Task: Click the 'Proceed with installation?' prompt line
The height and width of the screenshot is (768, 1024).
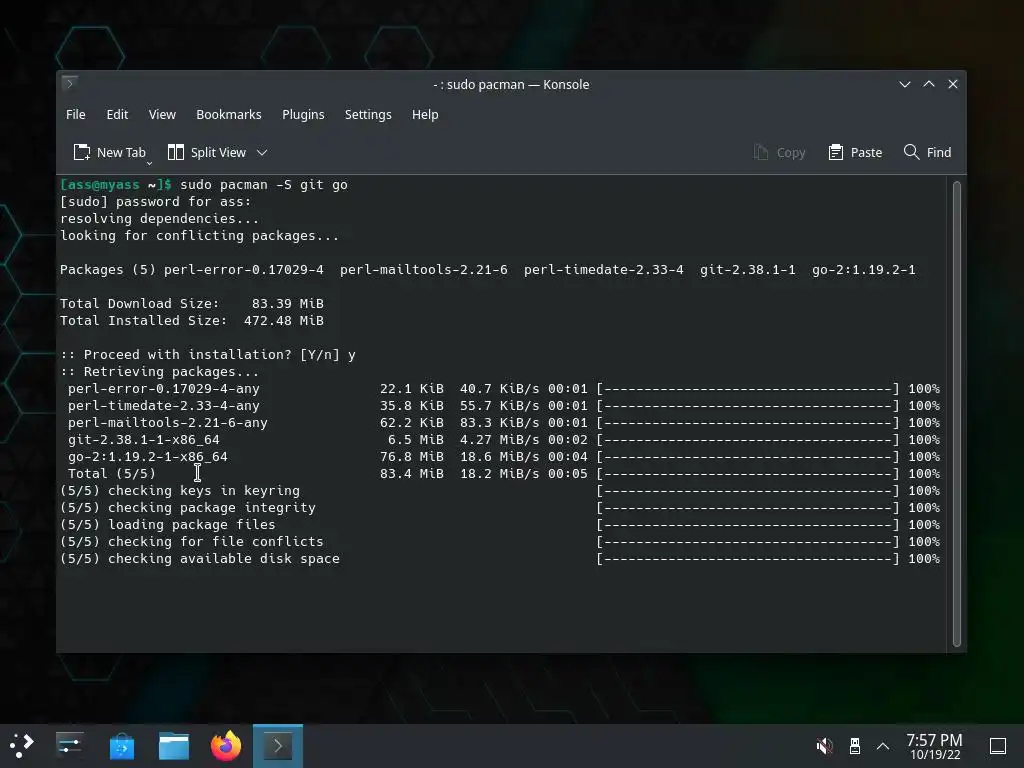Action: point(208,355)
